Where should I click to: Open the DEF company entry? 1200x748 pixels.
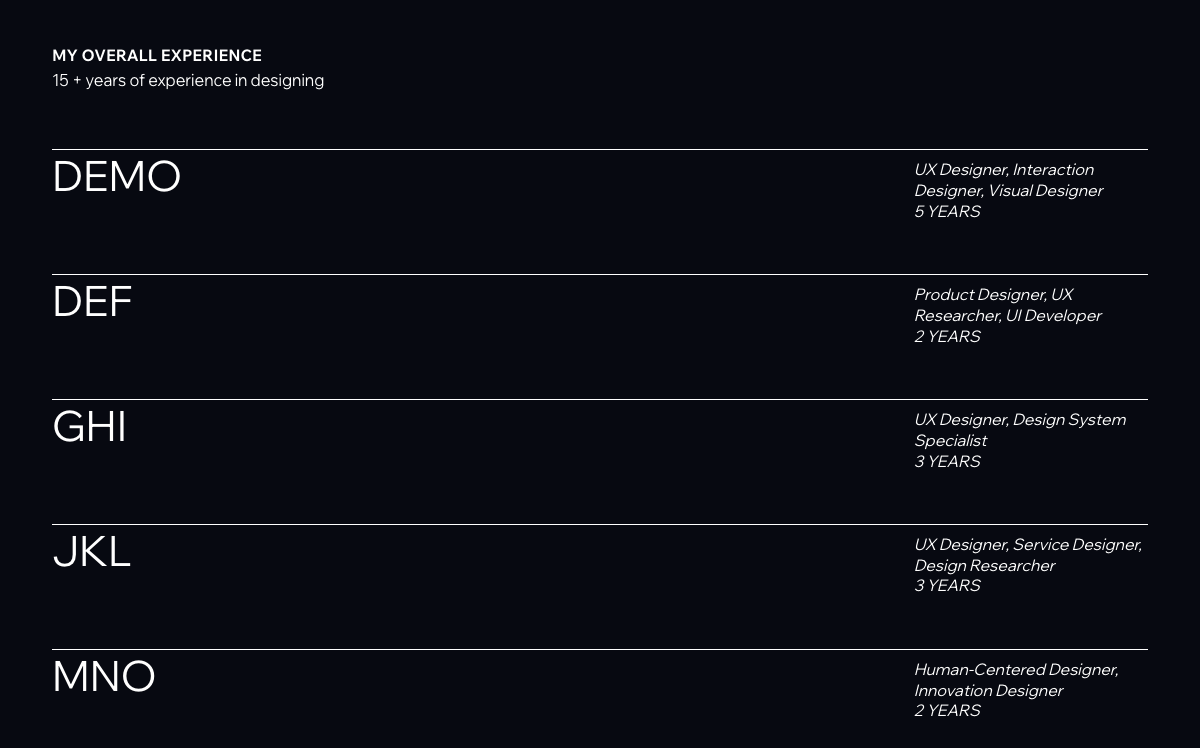[x=92, y=302]
